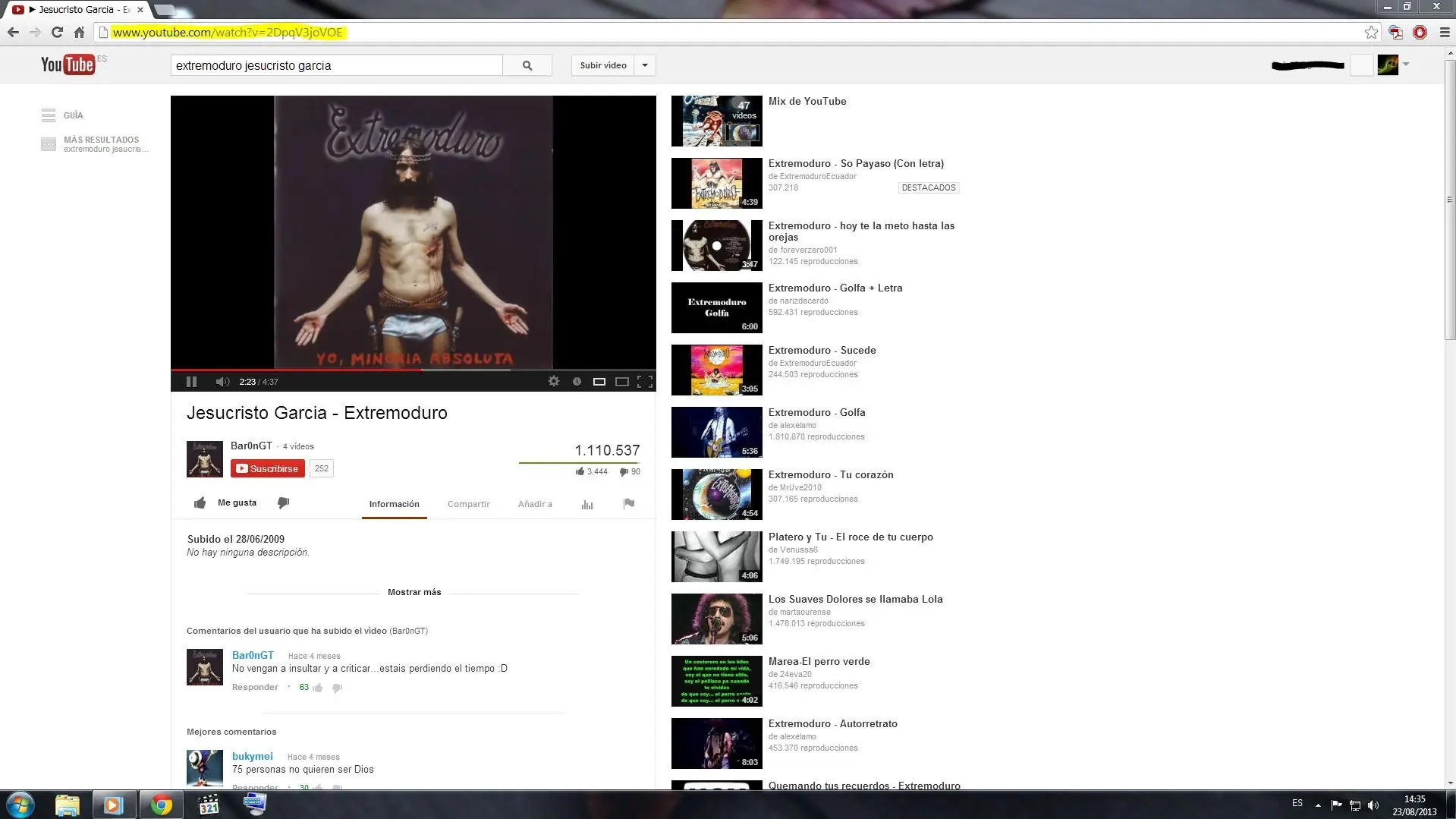Viewport: 1456px width, 819px height.
Task: Open account menu arrow next to avatar
Action: point(1406,65)
